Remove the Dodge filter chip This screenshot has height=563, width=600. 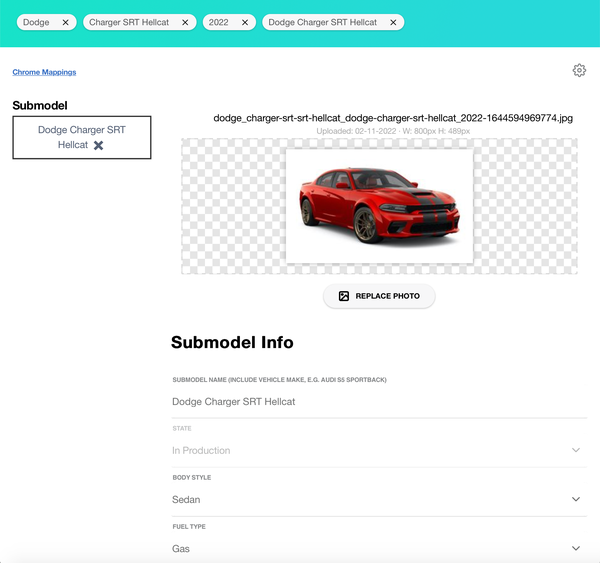pos(65,22)
